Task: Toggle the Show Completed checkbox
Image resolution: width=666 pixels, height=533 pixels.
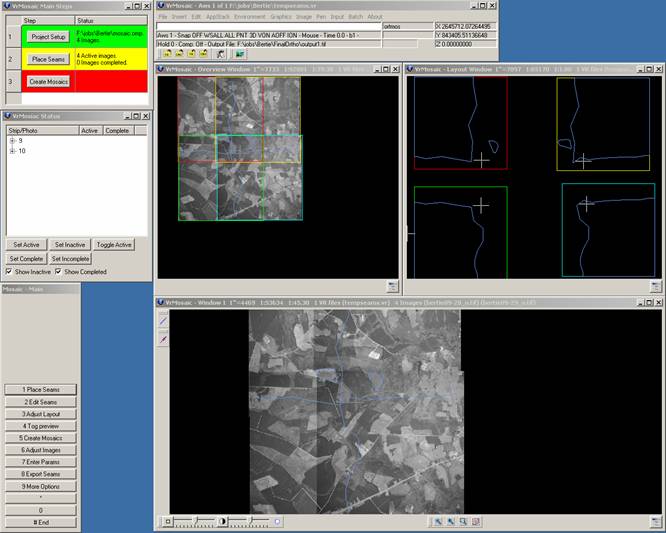Action: click(x=58, y=271)
